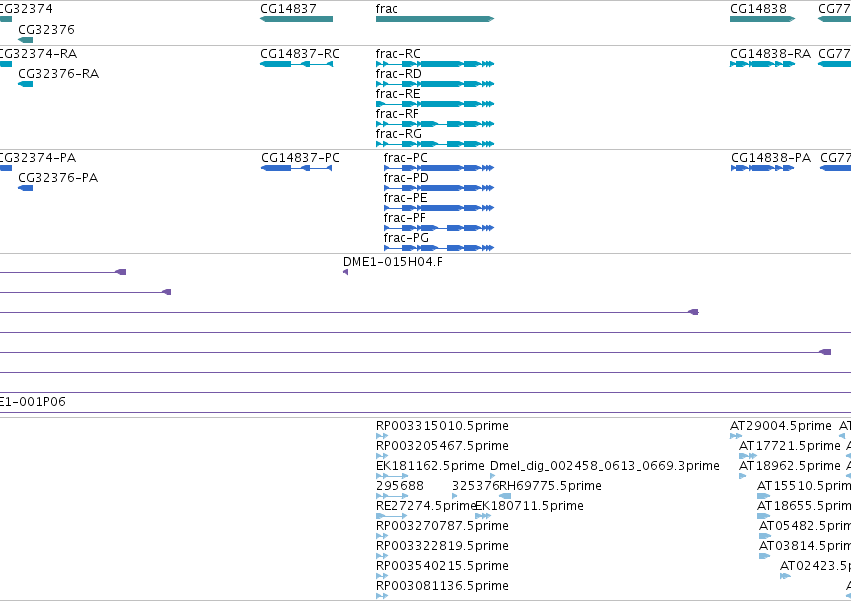Screen dimensions: 851x601
Task: Click the CG32376 gene label
Action: (x=46, y=29)
